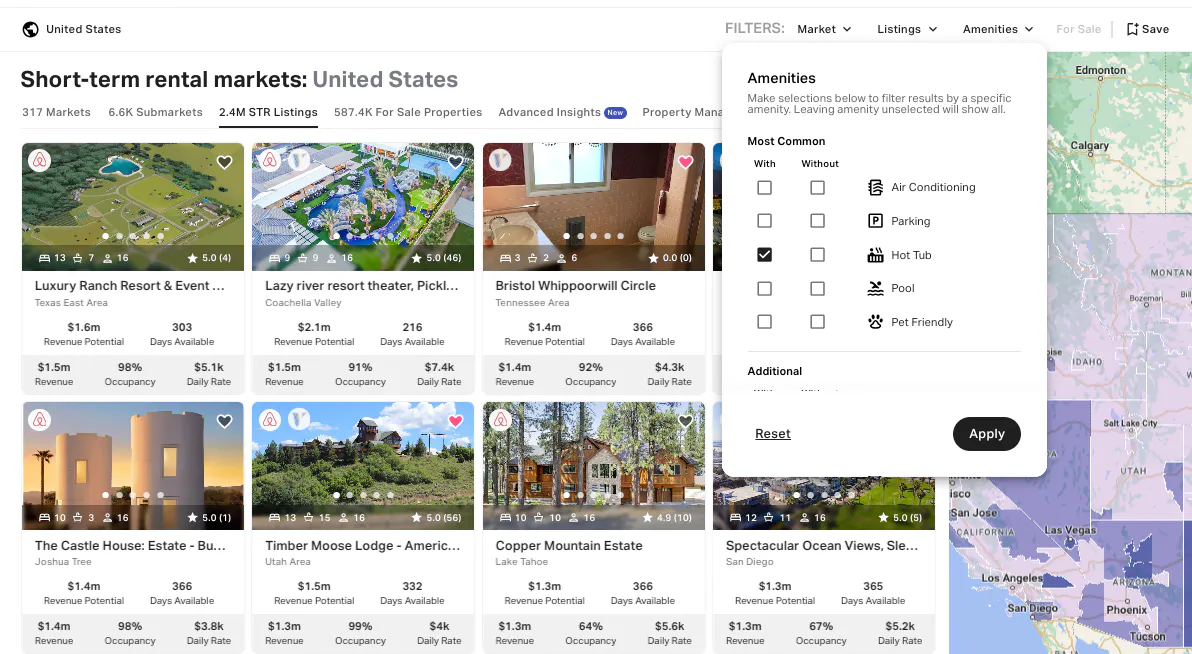Check 'Without' Air Conditioning box
This screenshot has width=1192, height=654.
click(817, 187)
